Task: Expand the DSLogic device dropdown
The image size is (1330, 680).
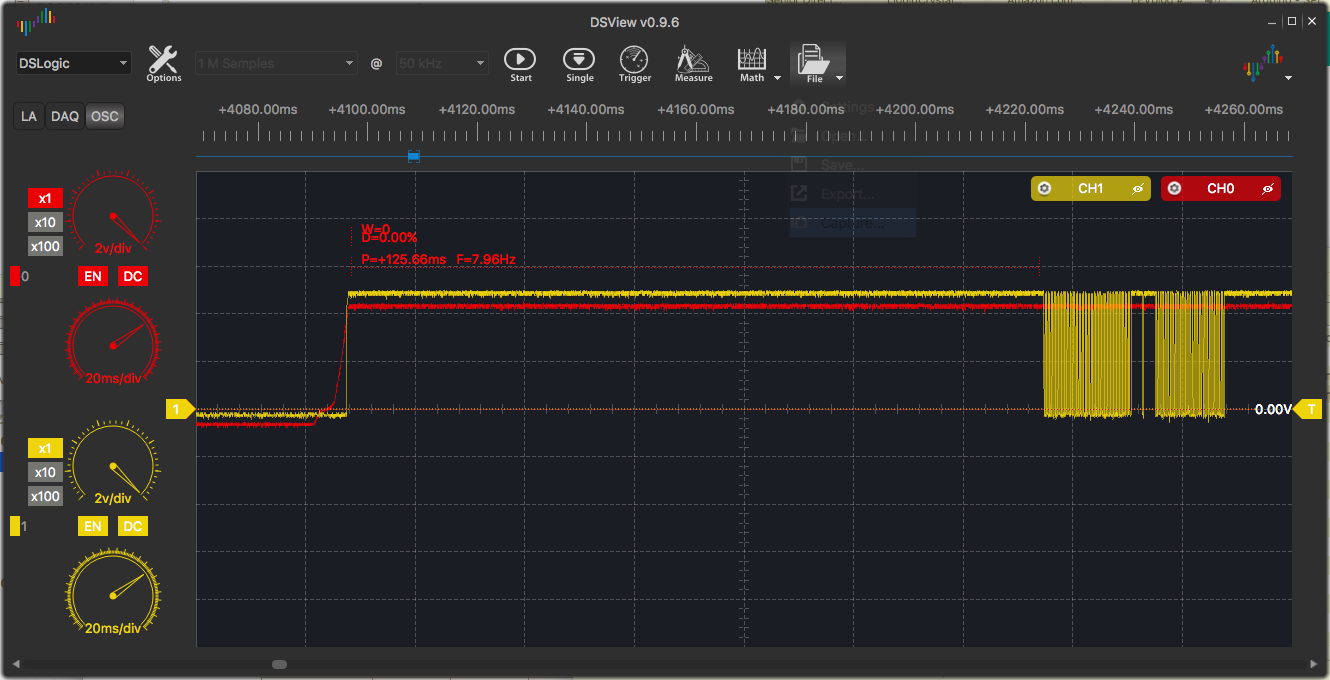Action: (x=74, y=63)
